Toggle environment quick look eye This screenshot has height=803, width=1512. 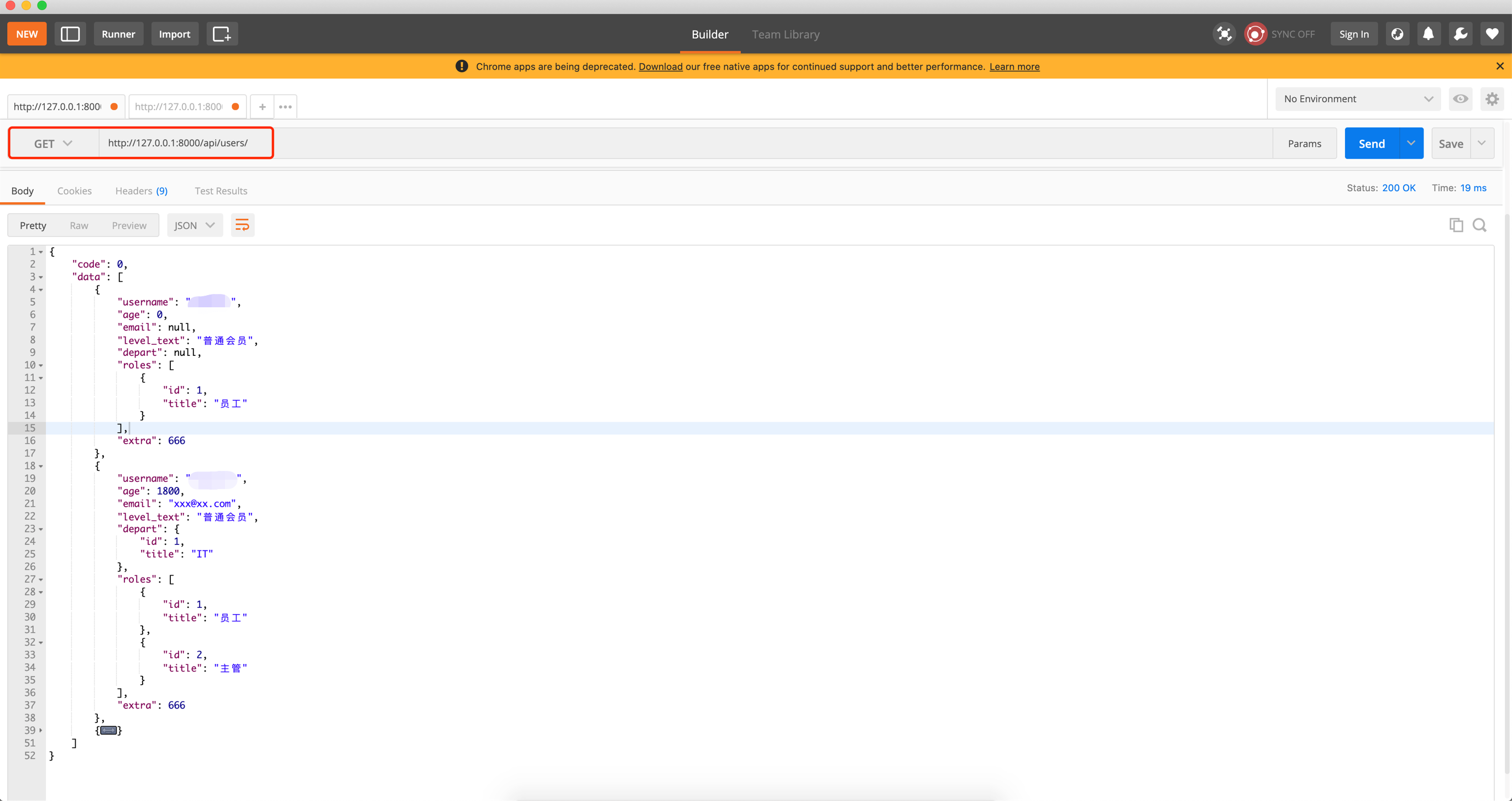click(1461, 98)
